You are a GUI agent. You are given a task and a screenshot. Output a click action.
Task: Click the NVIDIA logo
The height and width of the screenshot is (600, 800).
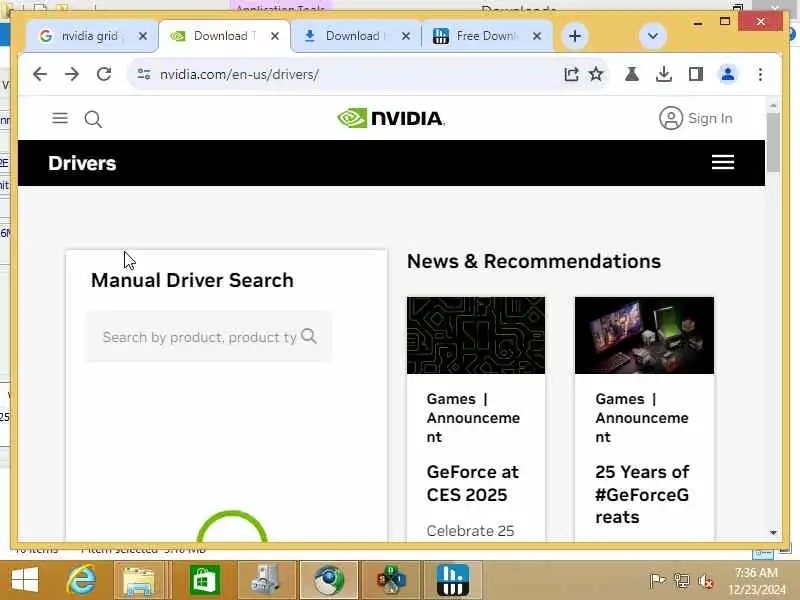pos(391,118)
